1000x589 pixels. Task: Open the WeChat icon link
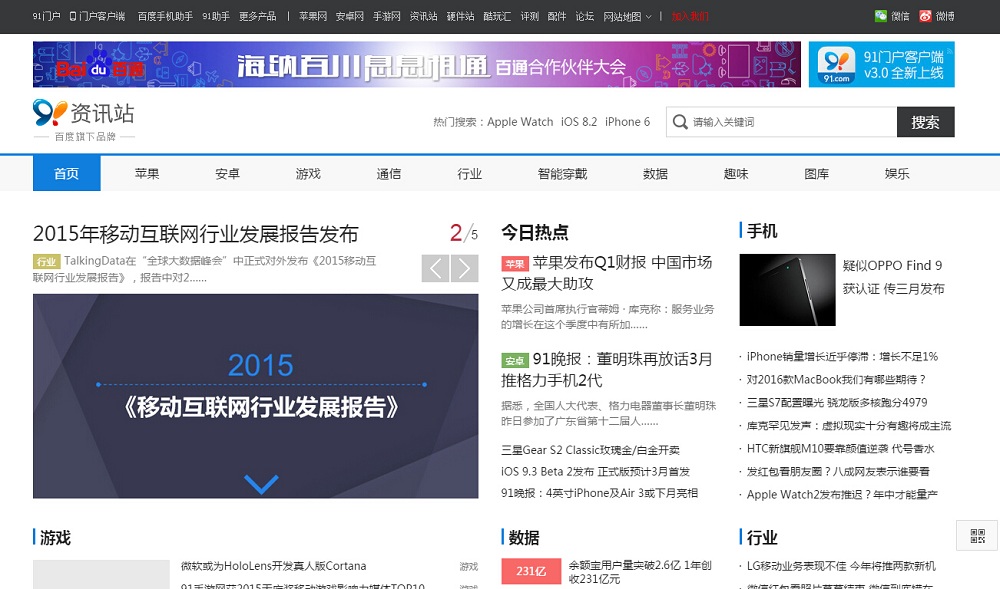(881, 16)
